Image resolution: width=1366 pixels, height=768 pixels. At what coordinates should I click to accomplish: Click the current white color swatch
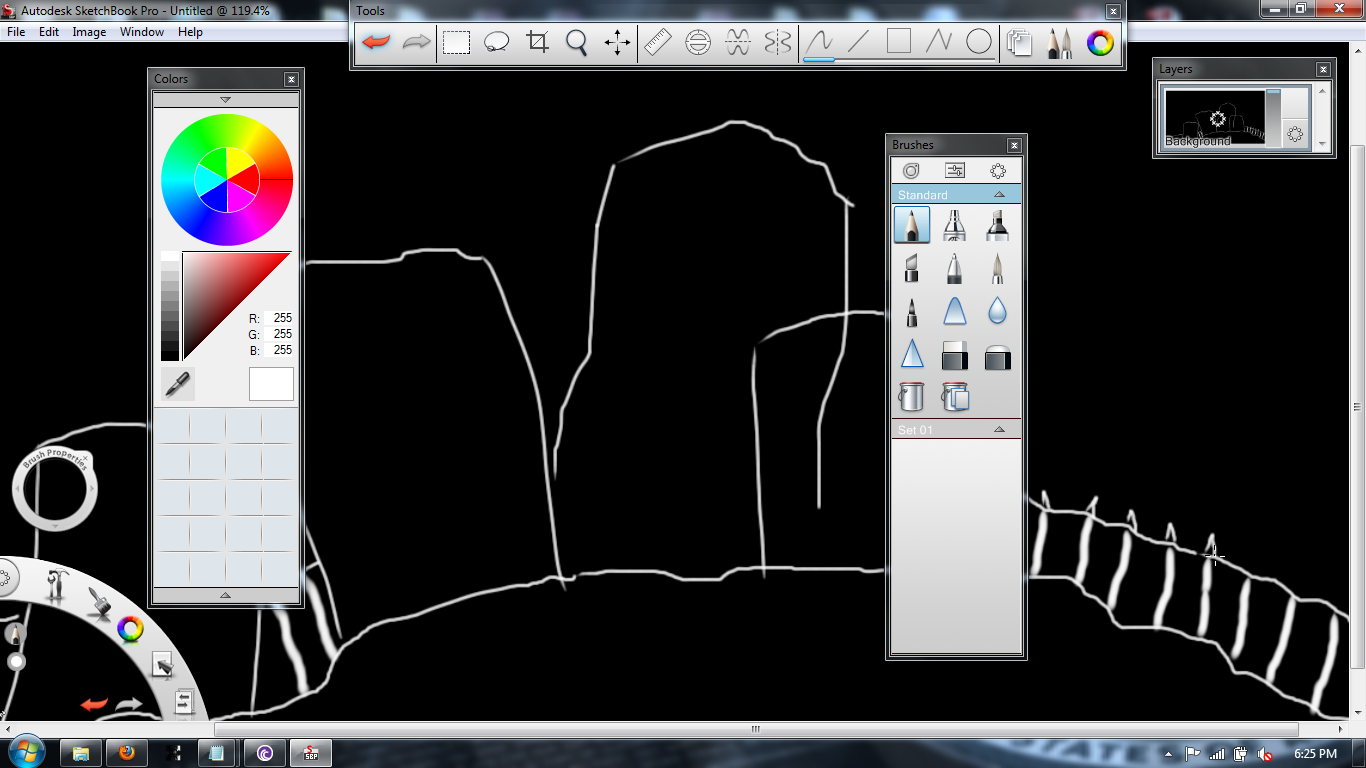tap(271, 384)
